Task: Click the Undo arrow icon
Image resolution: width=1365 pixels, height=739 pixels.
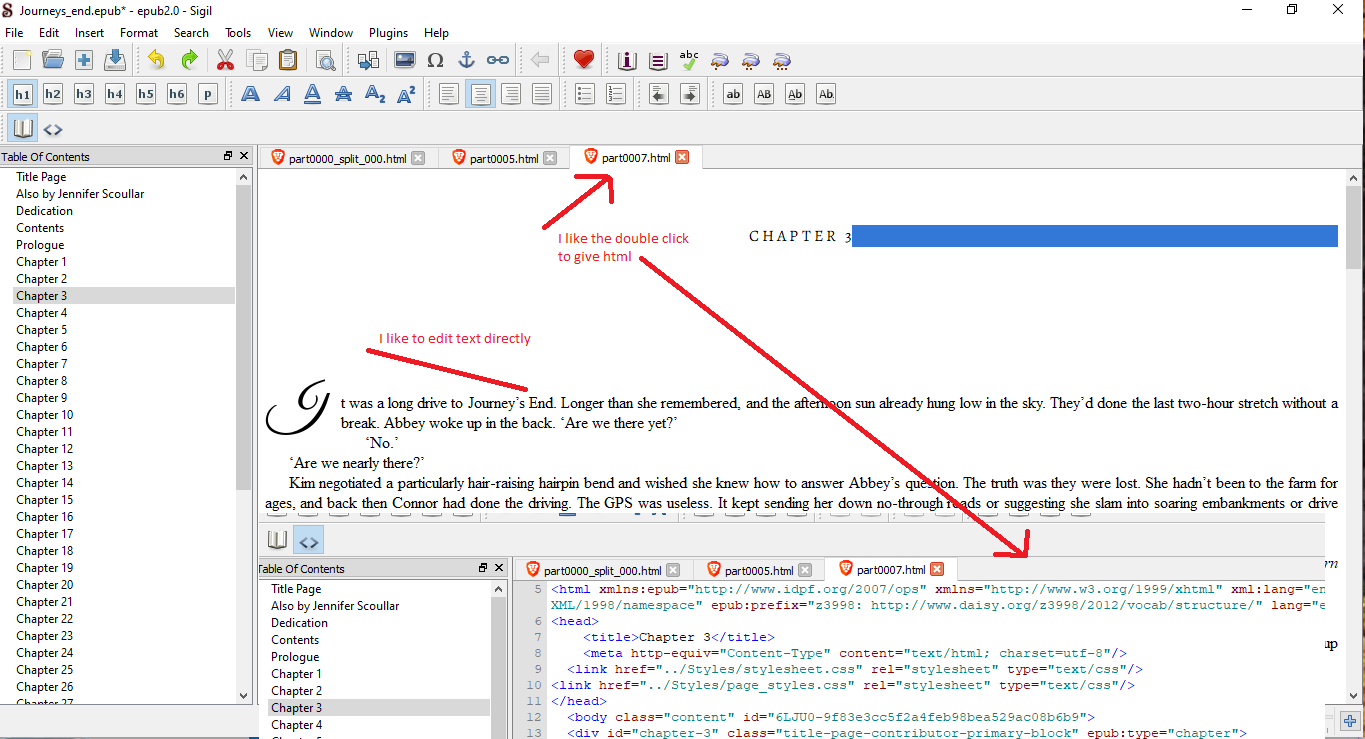Action: (156, 60)
